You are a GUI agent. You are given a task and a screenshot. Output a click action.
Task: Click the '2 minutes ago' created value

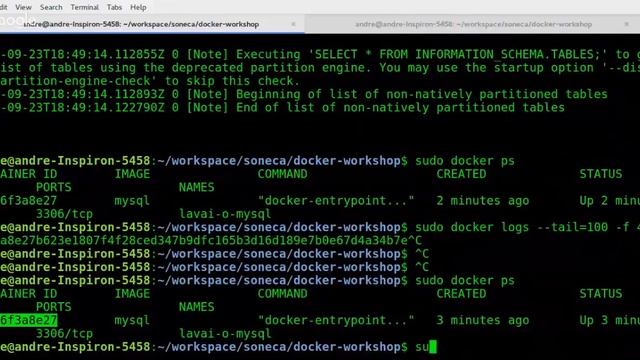click(x=483, y=201)
